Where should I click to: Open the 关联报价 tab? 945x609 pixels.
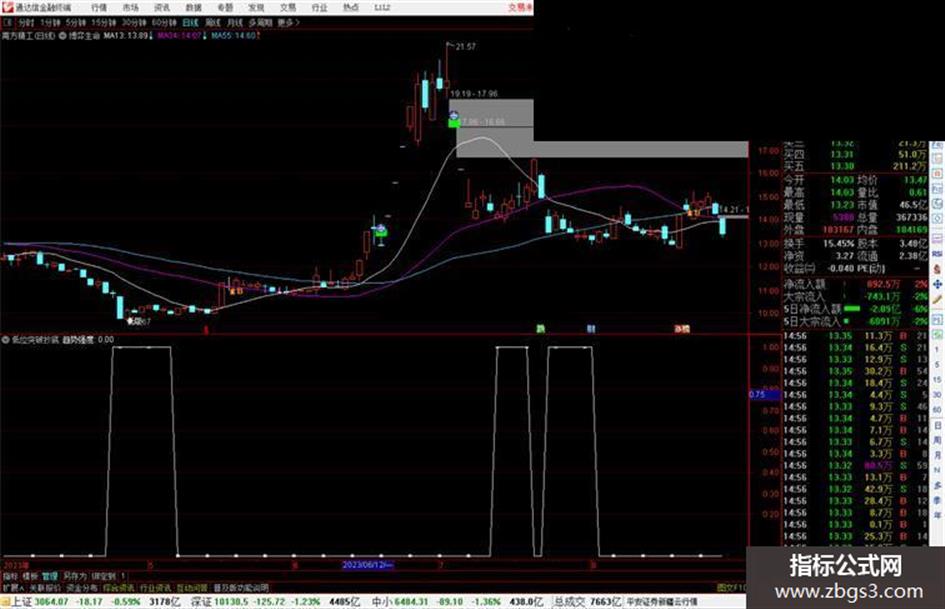click(45, 587)
